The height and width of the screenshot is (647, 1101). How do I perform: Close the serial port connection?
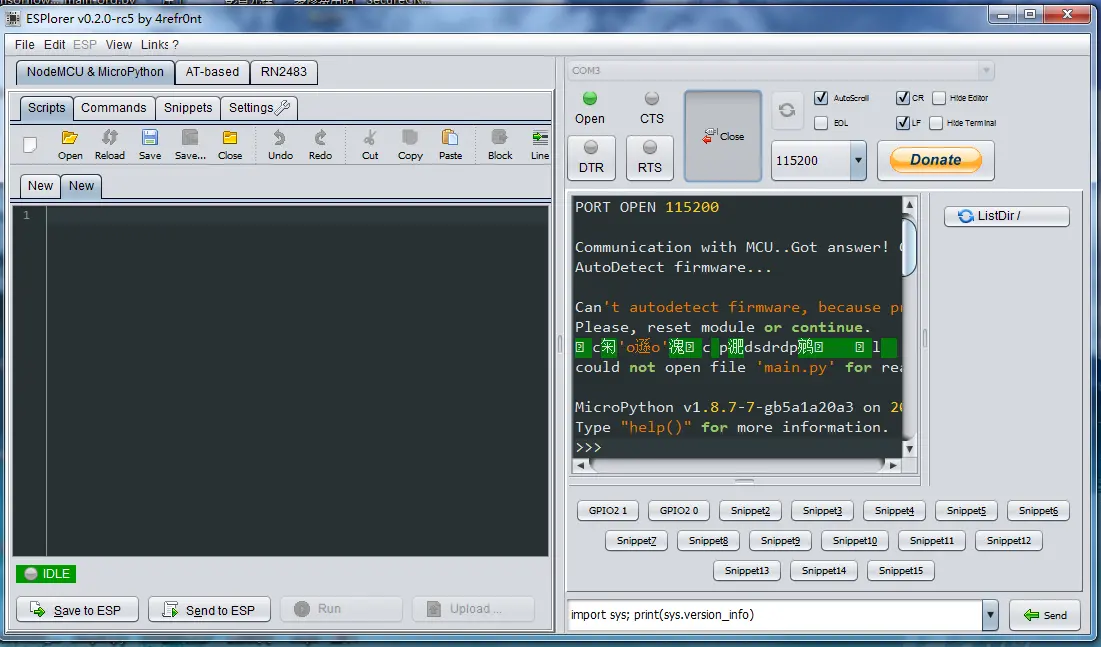(723, 136)
